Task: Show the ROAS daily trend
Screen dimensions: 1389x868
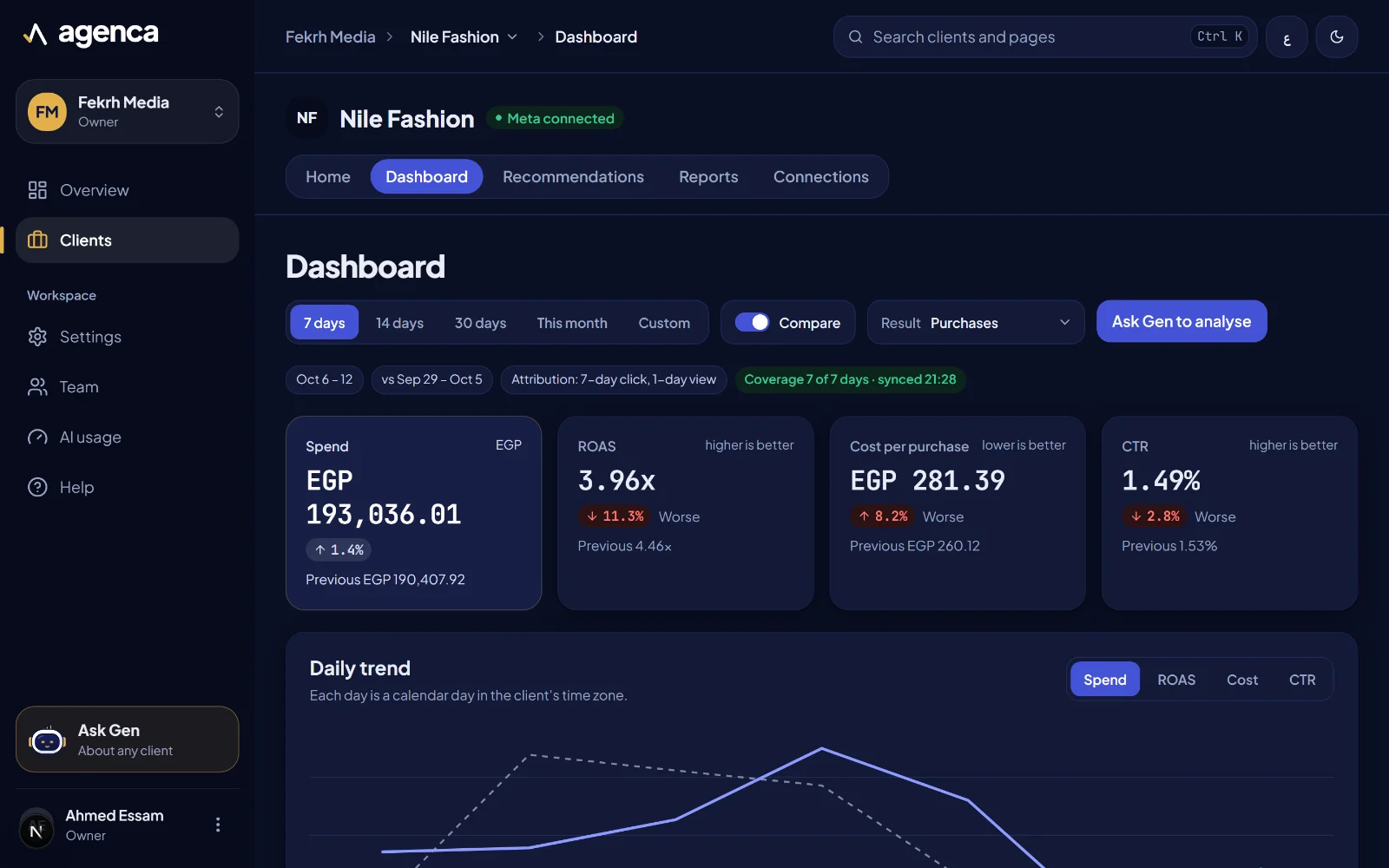Action: tap(1176, 680)
